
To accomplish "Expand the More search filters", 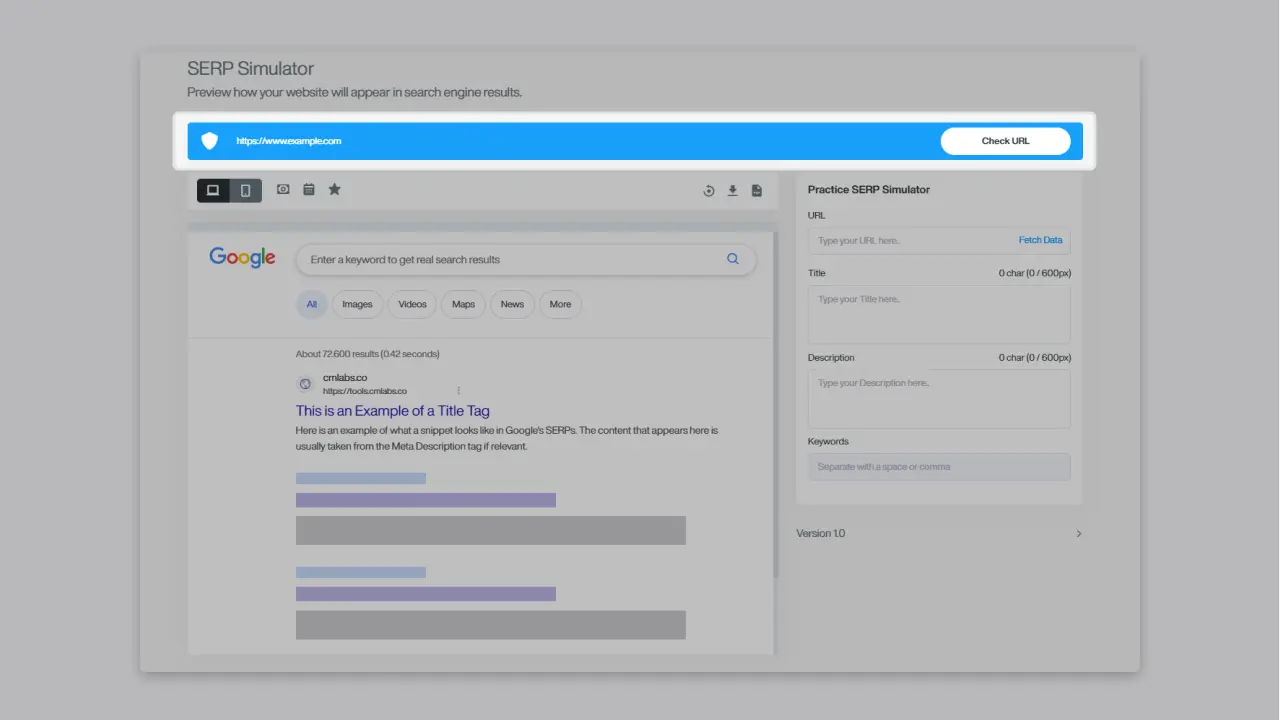I will 560,304.
